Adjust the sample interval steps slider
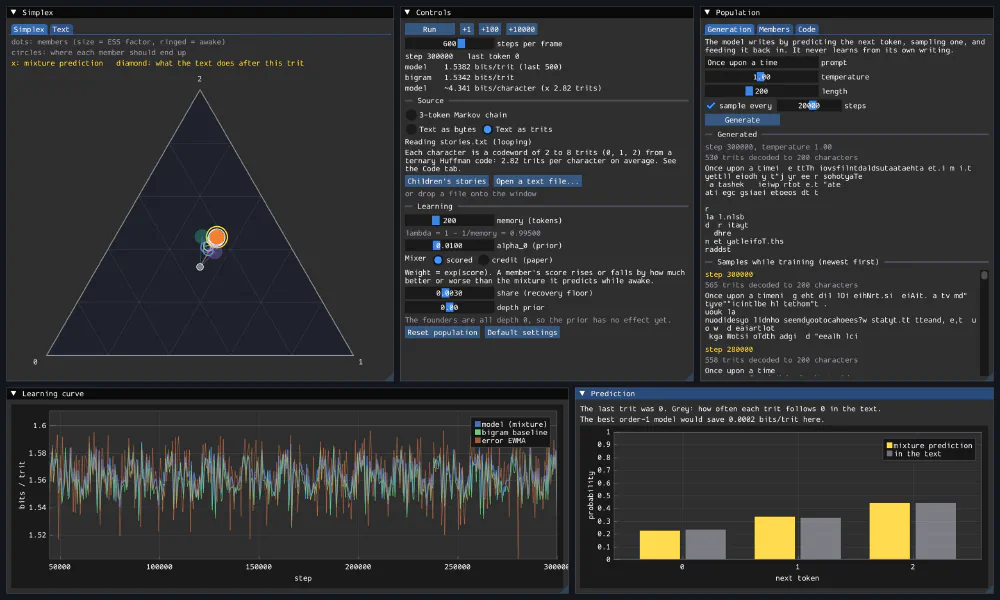The width and height of the screenshot is (1000, 600). pos(809,106)
